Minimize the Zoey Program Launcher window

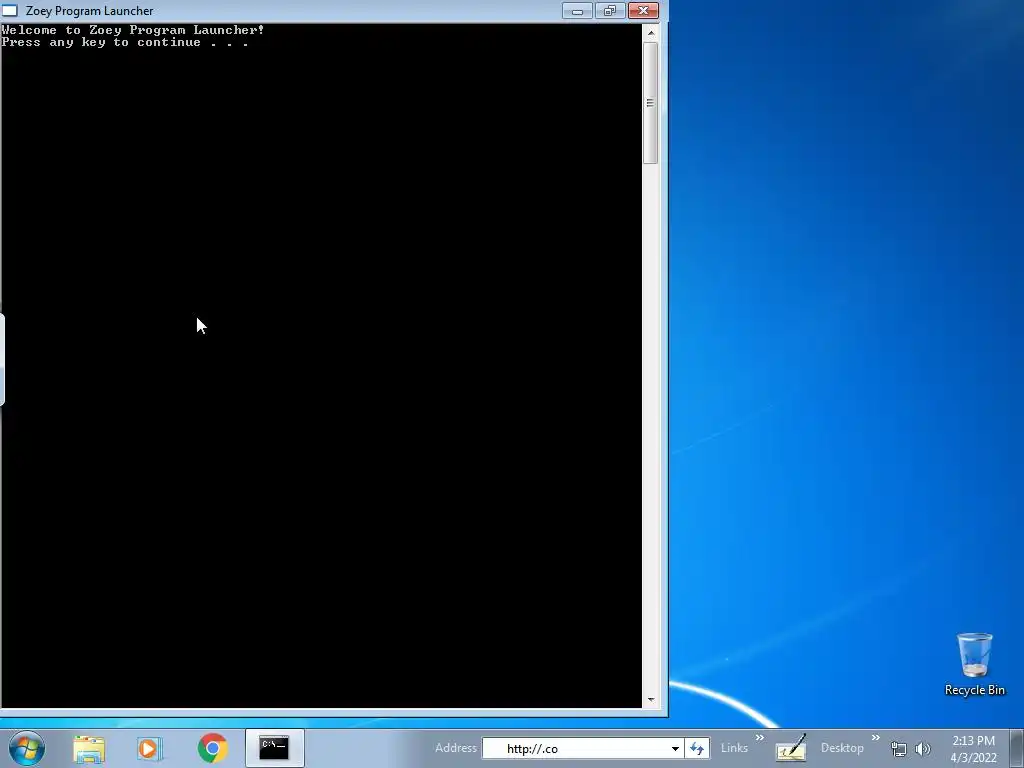577,10
